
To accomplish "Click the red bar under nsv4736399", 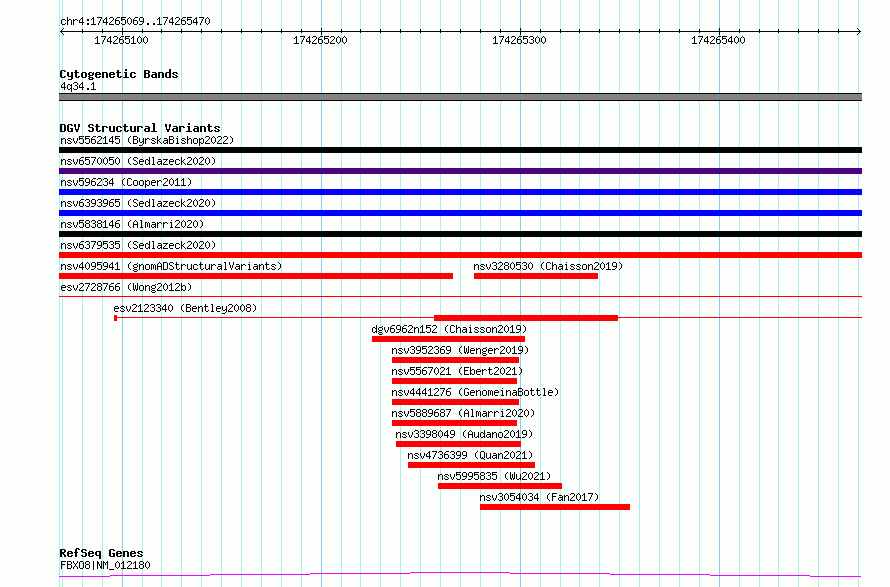I will (x=471, y=465).
